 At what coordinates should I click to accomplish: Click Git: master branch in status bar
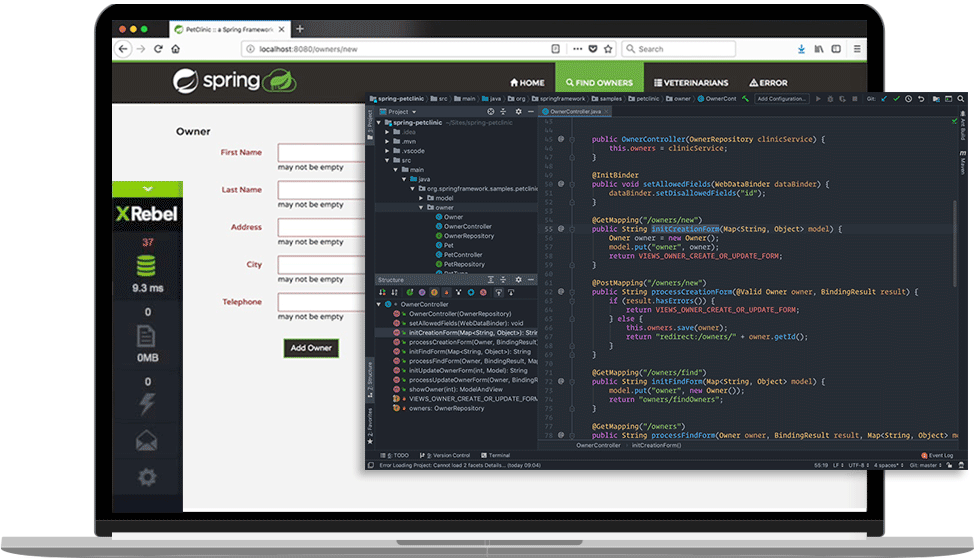point(924,465)
